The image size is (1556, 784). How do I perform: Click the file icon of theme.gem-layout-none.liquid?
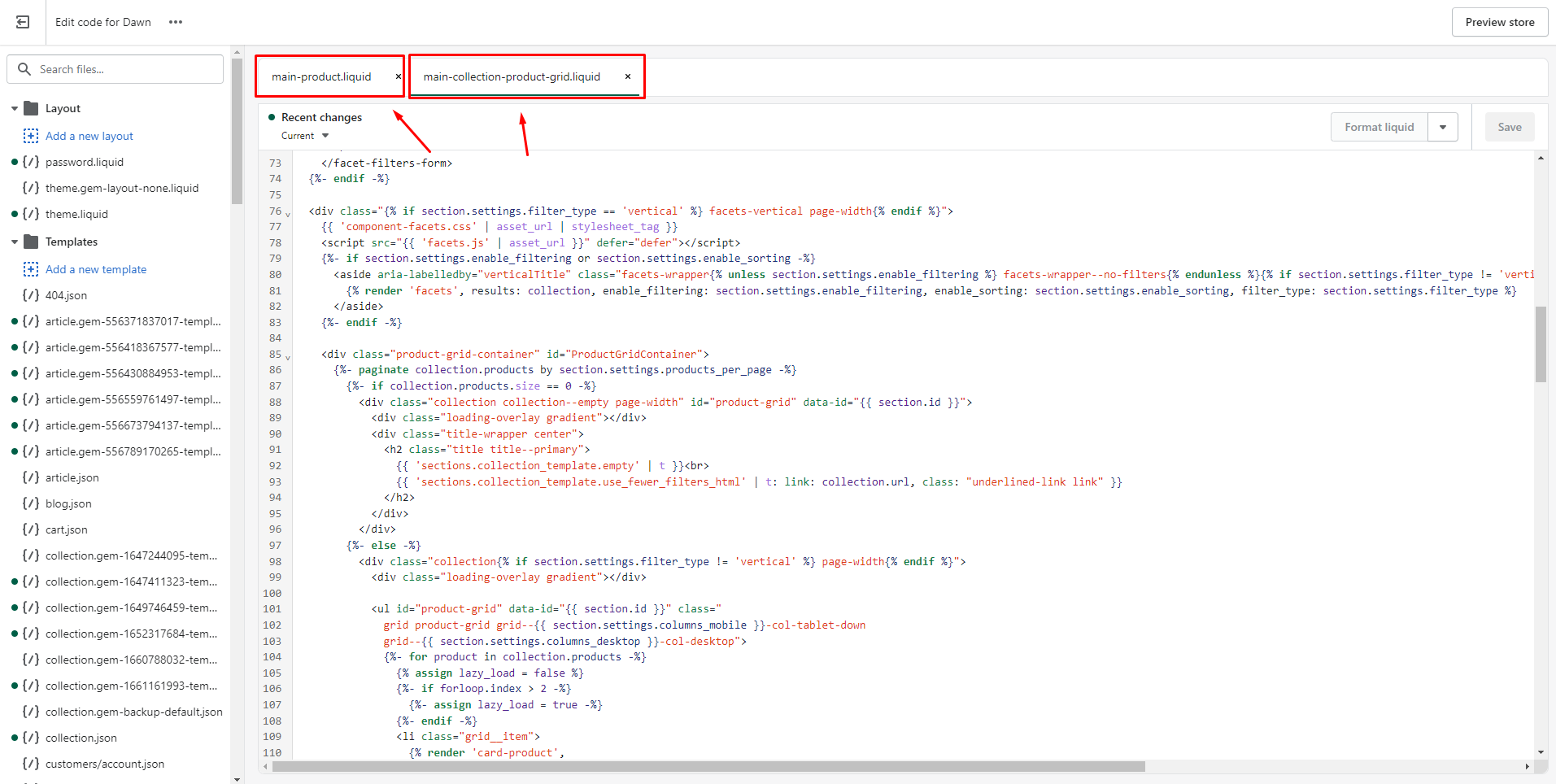tap(31, 188)
